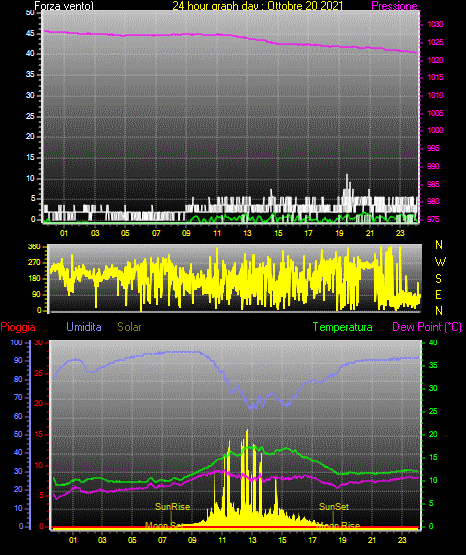Click the 'SunRise' marker label

(x=173, y=507)
